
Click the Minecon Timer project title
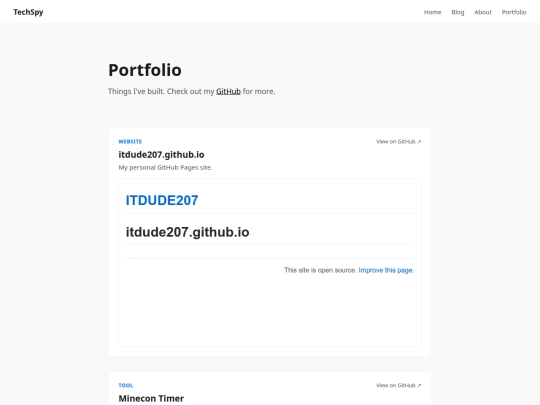(x=151, y=398)
